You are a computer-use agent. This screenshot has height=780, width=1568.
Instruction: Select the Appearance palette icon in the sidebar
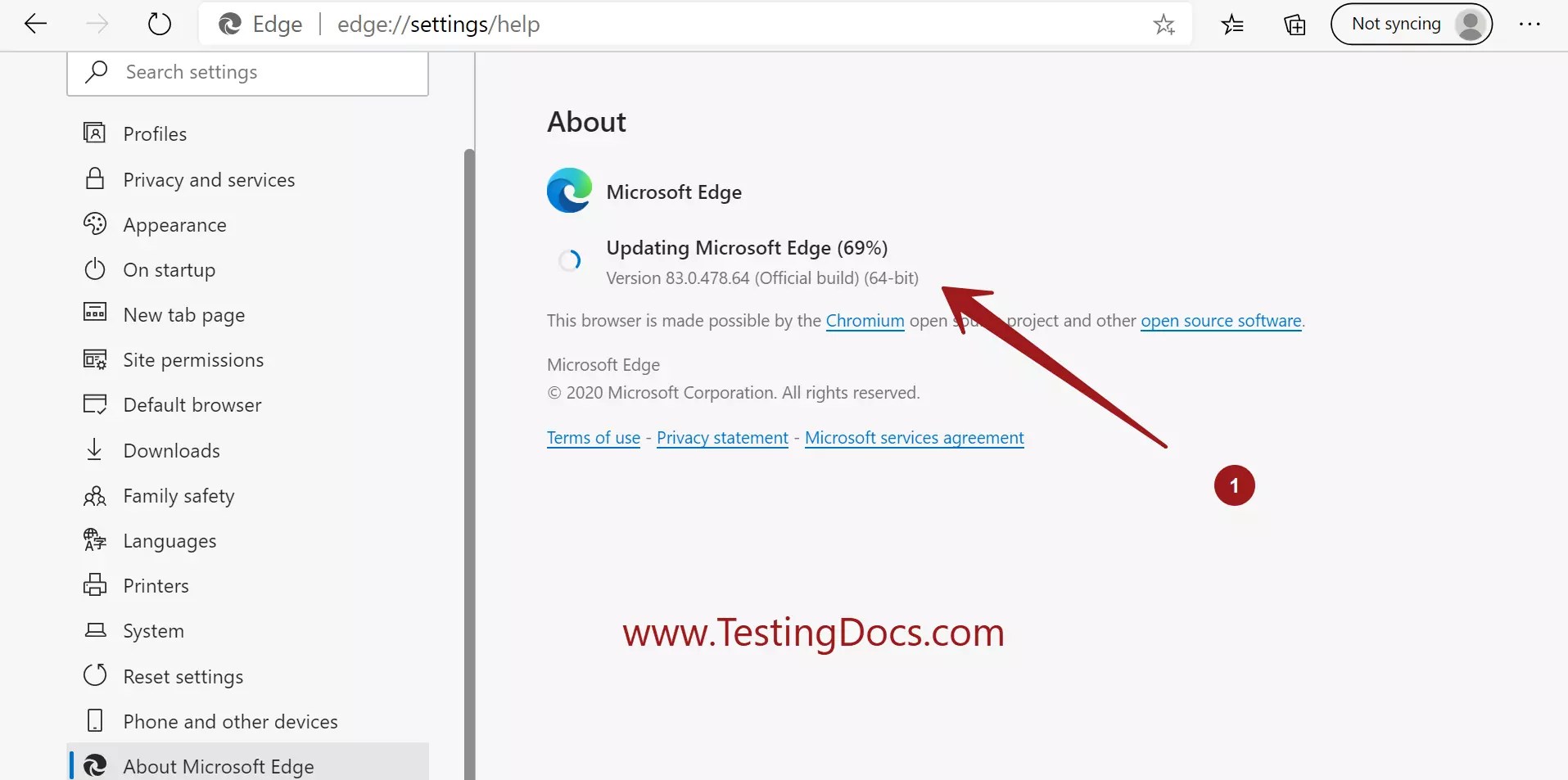click(94, 224)
